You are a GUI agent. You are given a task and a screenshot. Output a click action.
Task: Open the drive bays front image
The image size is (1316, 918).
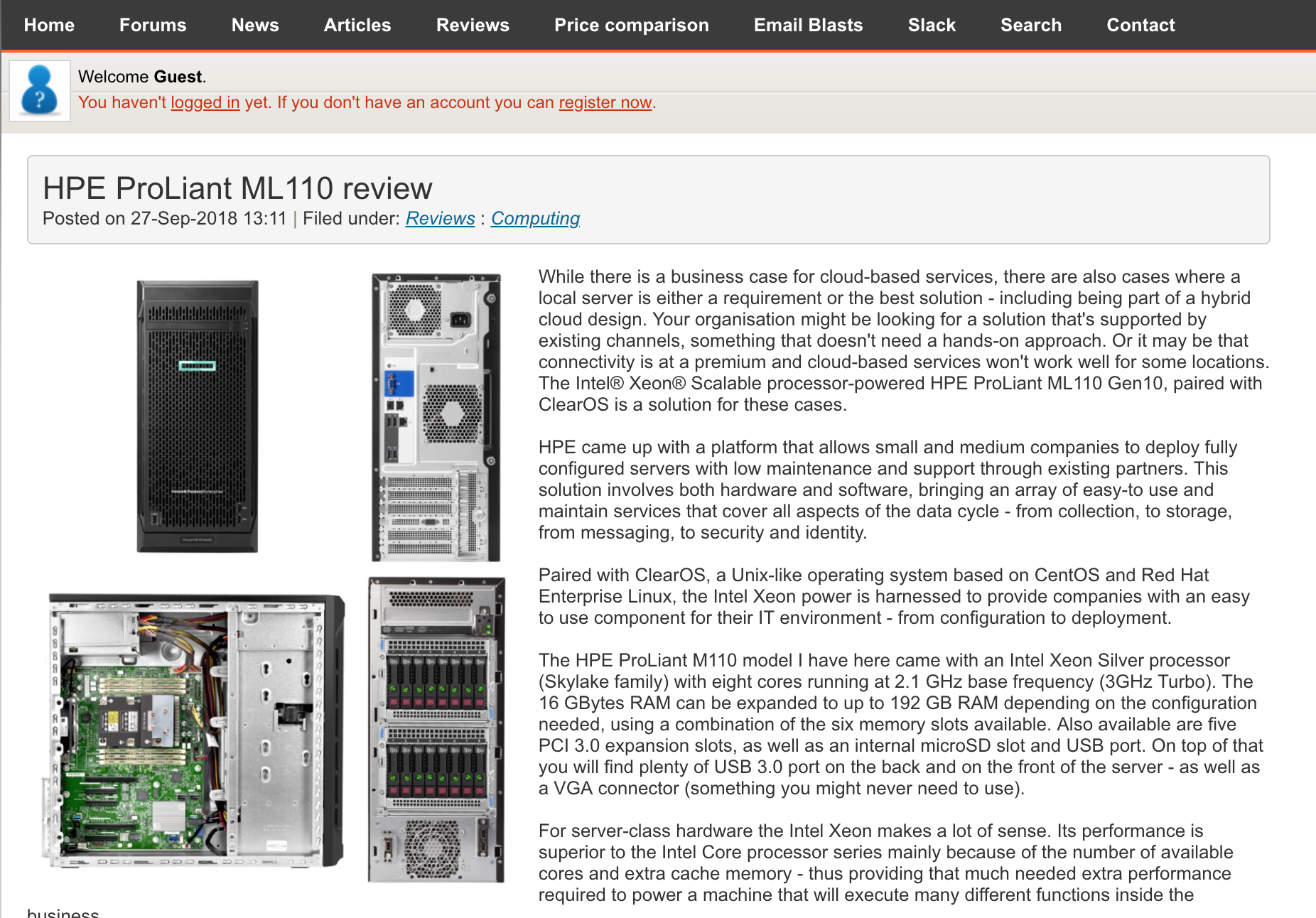tap(436, 730)
